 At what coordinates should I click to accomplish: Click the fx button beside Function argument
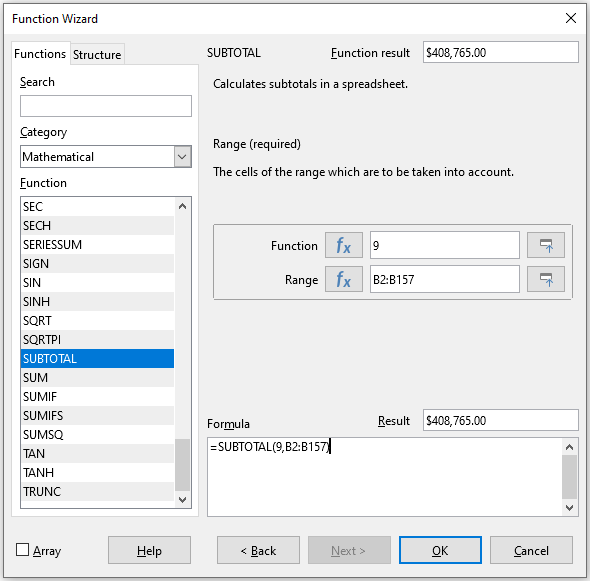344,245
